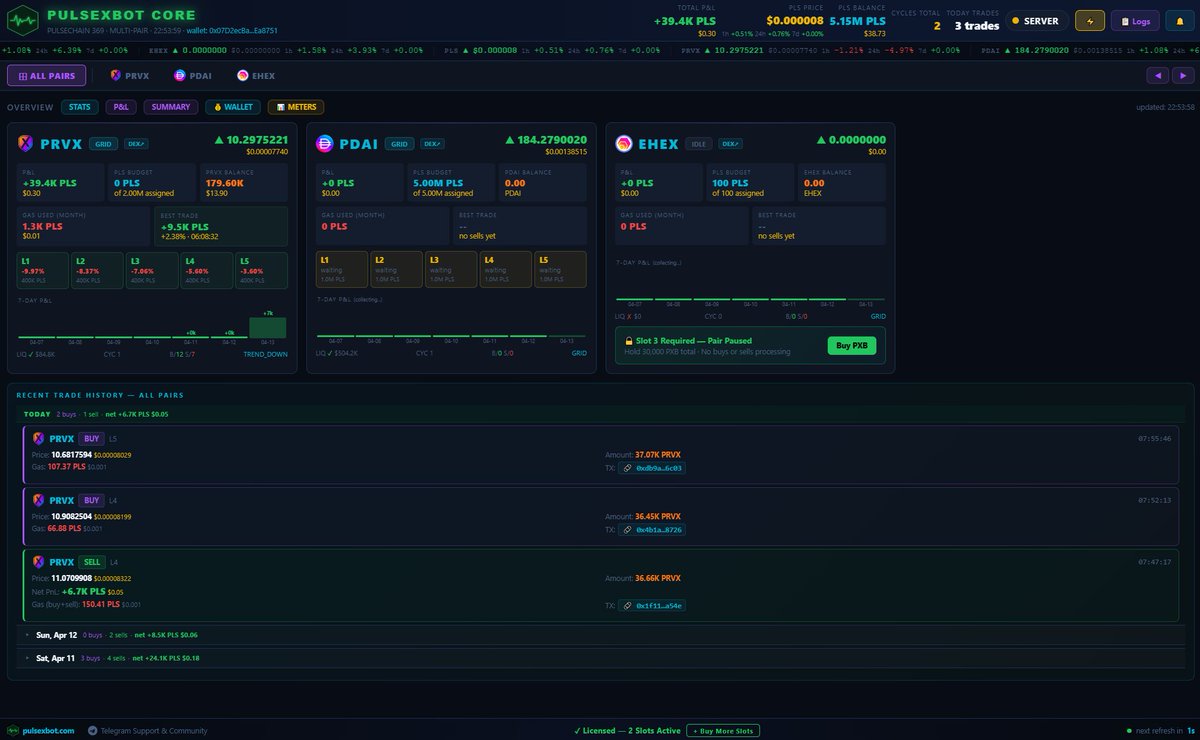Click the IDLE badge on EHEX card
Viewport: 1200px width, 740px height.
699,144
